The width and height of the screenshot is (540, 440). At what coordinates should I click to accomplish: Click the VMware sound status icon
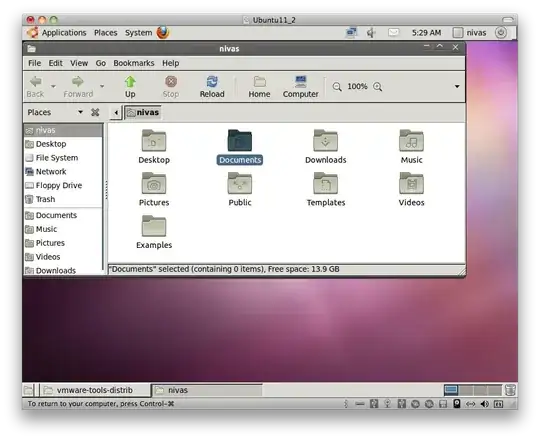[x=484, y=404]
